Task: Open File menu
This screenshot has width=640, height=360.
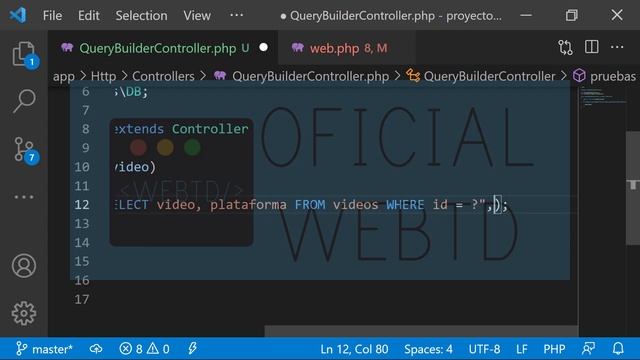Action: [x=52, y=16]
